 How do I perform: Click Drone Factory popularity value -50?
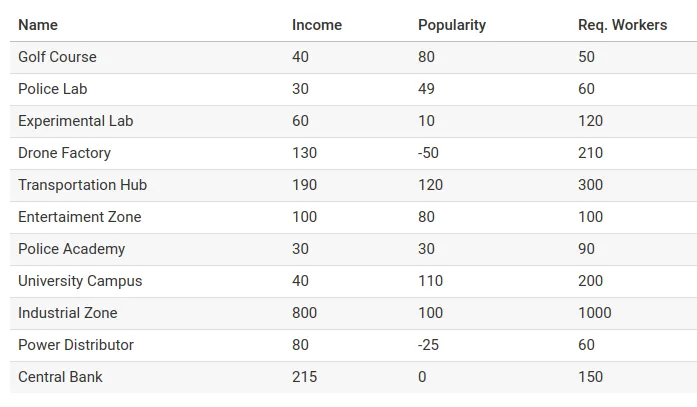[x=428, y=153]
